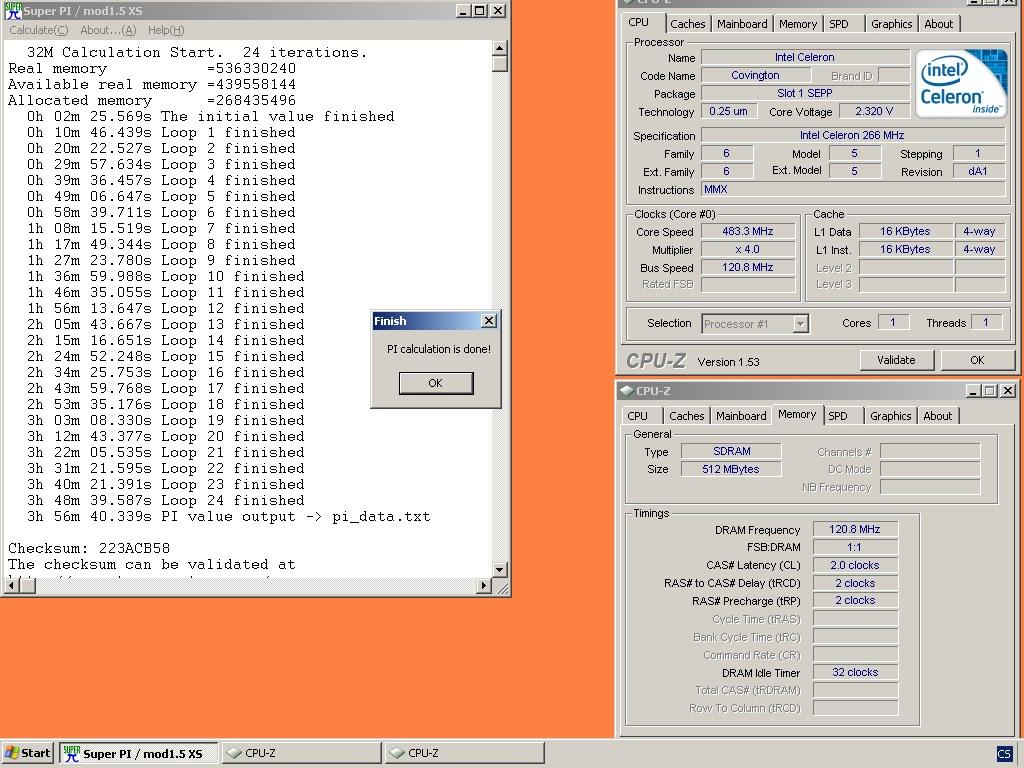Switch to Graphics tab in upper CPU-Z window

[x=891, y=24]
